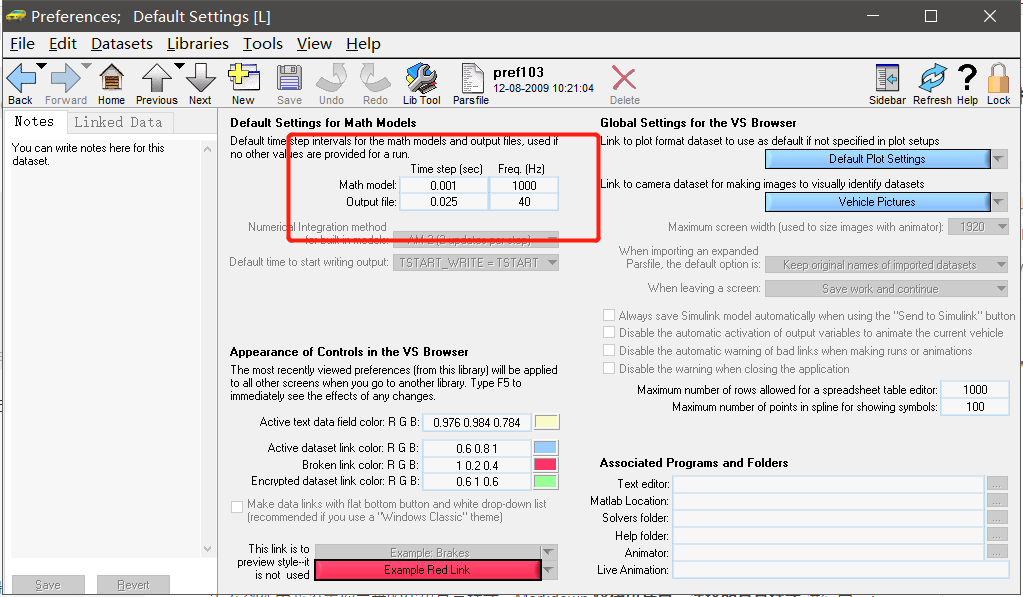Click active text field color swatch

point(546,422)
